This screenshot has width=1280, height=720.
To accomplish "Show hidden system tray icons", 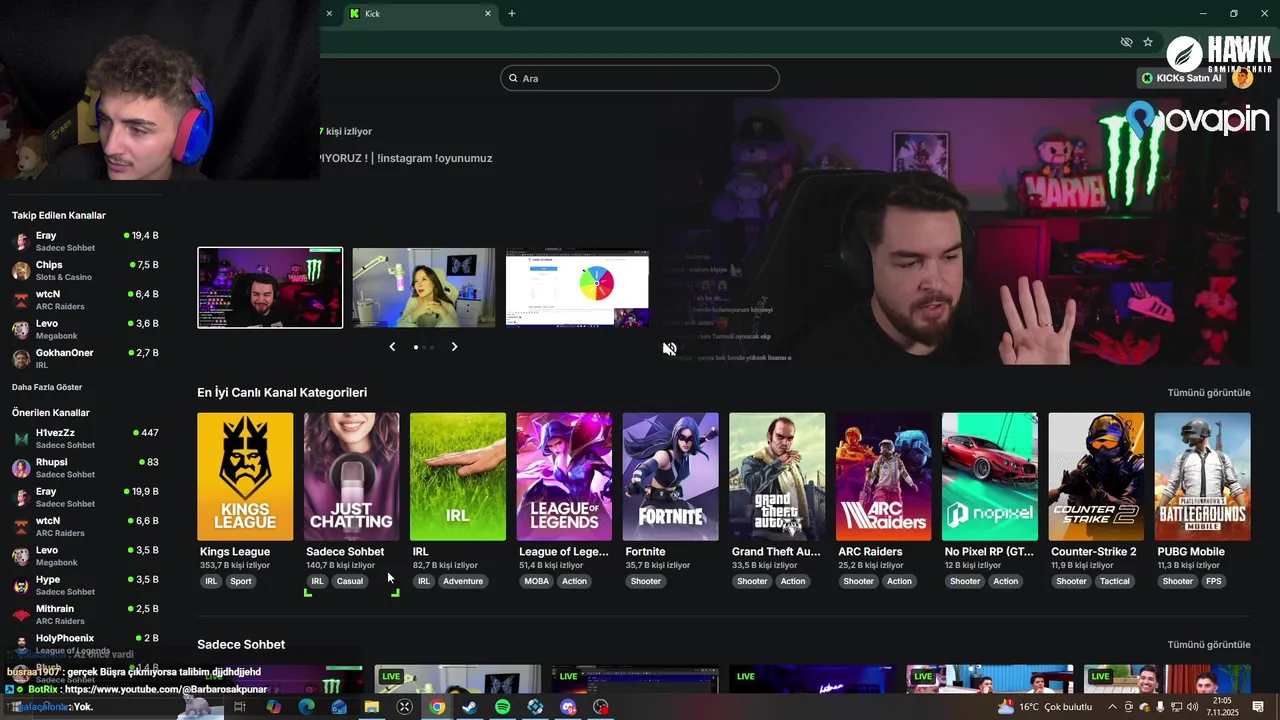I will [x=1112, y=707].
